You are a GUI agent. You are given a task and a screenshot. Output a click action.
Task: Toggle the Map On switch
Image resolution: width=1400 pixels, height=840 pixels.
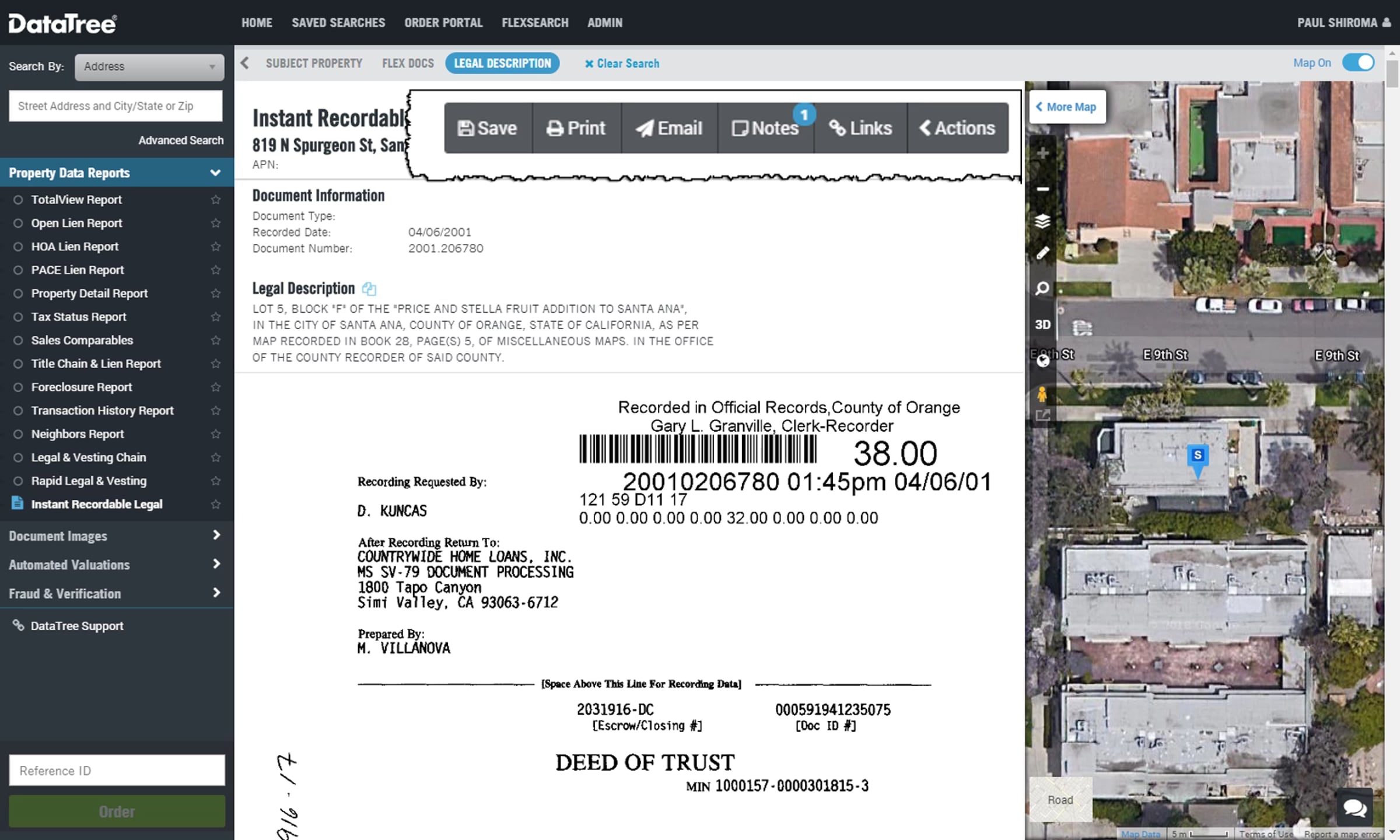click(1358, 62)
